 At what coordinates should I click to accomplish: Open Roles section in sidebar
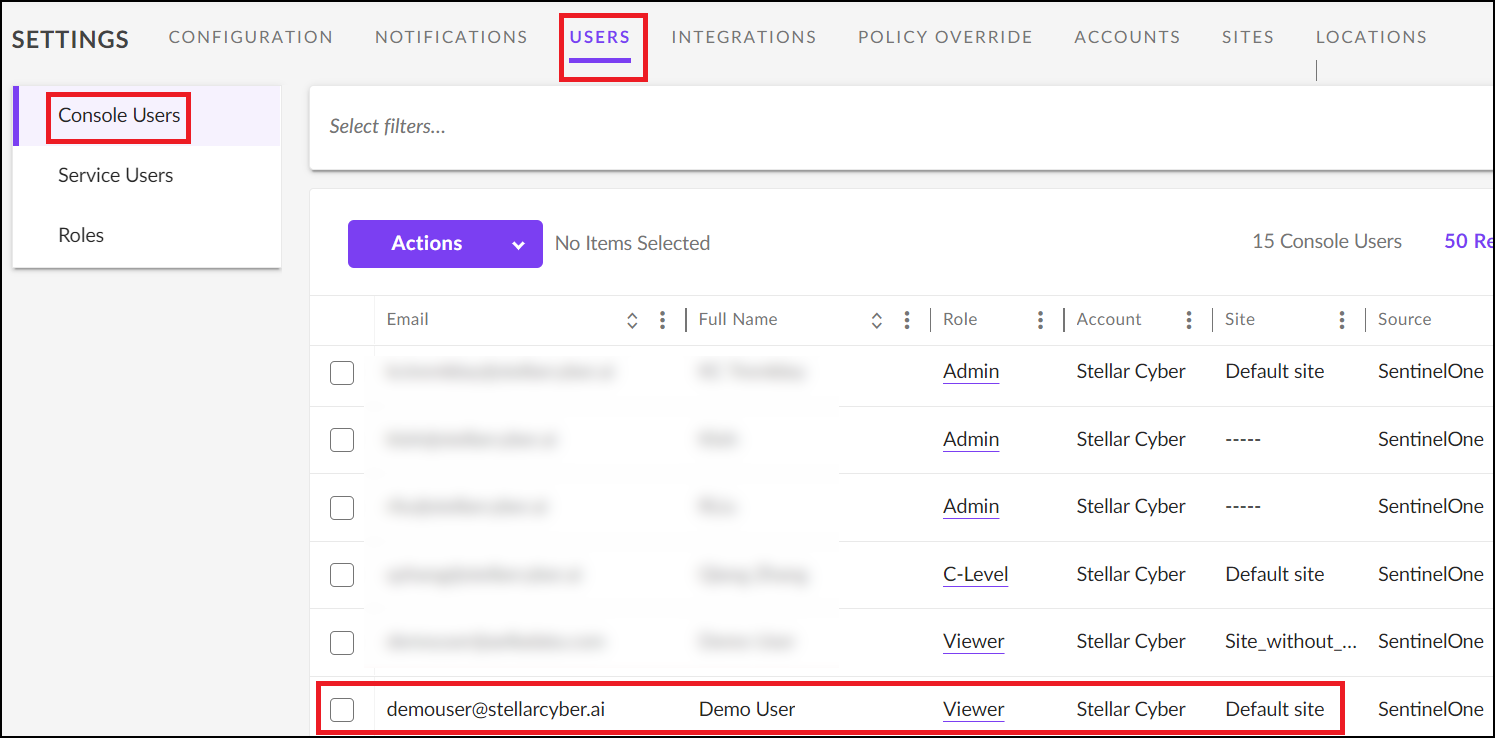pos(81,236)
